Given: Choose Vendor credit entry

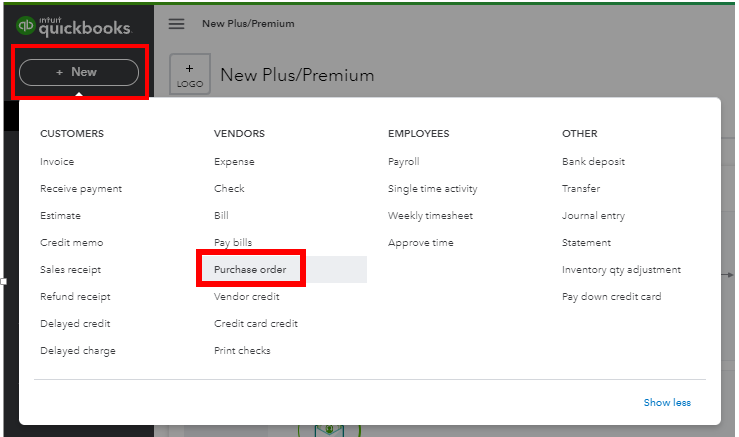Looking at the screenshot, I should click(x=246, y=297).
